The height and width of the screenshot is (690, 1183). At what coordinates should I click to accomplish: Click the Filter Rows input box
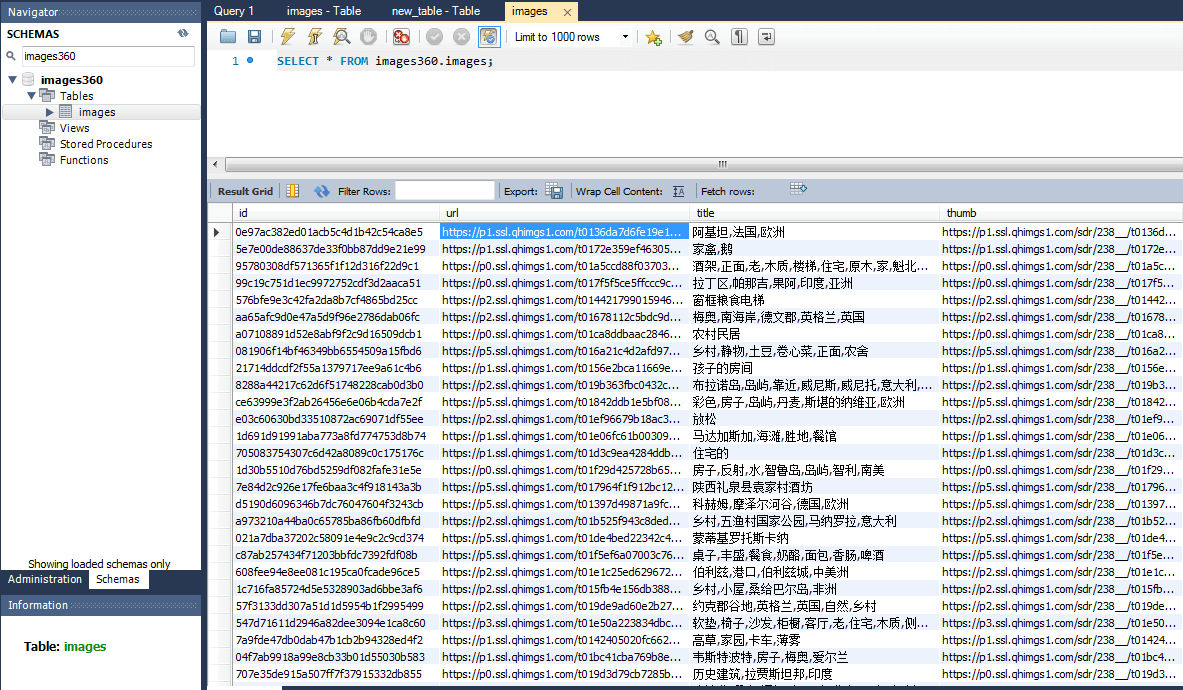(445, 192)
